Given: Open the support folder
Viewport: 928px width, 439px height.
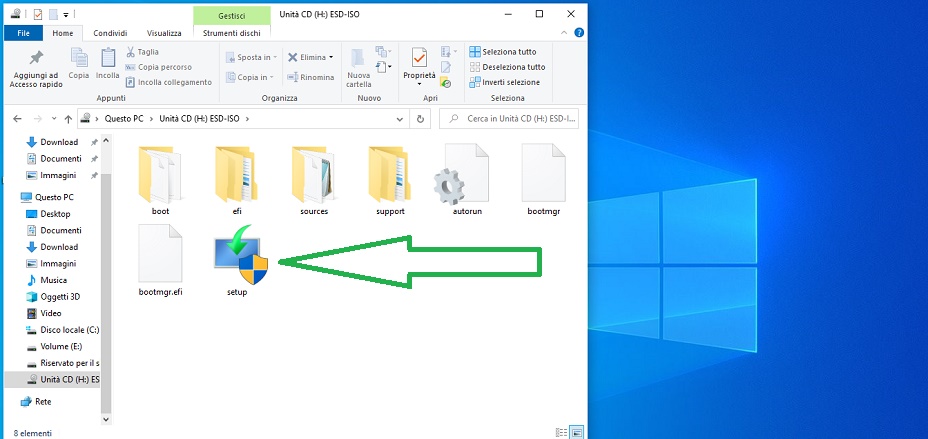Looking at the screenshot, I should pyautogui.click(x=391, y=180).
